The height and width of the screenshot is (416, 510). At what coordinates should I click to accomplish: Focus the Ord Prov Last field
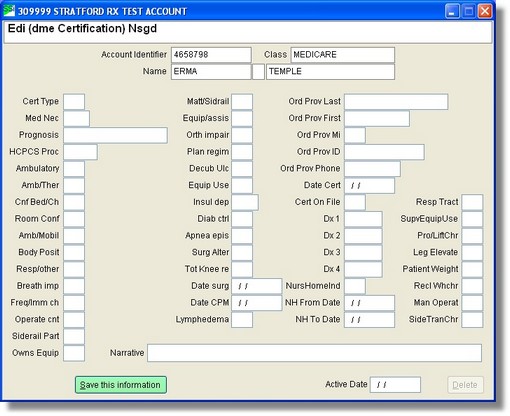pos(396,102)
